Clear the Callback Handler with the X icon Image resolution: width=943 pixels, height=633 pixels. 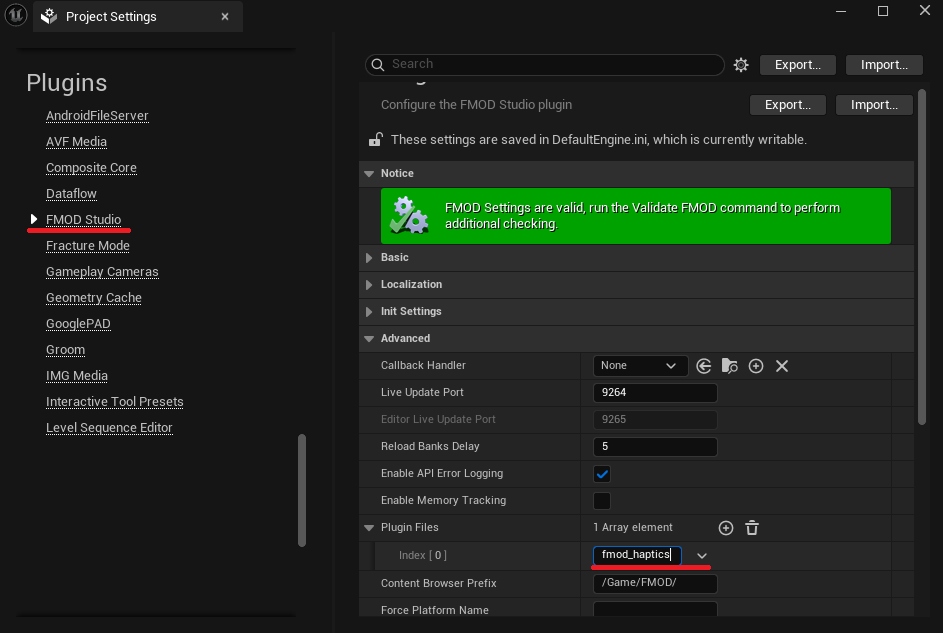781,366
